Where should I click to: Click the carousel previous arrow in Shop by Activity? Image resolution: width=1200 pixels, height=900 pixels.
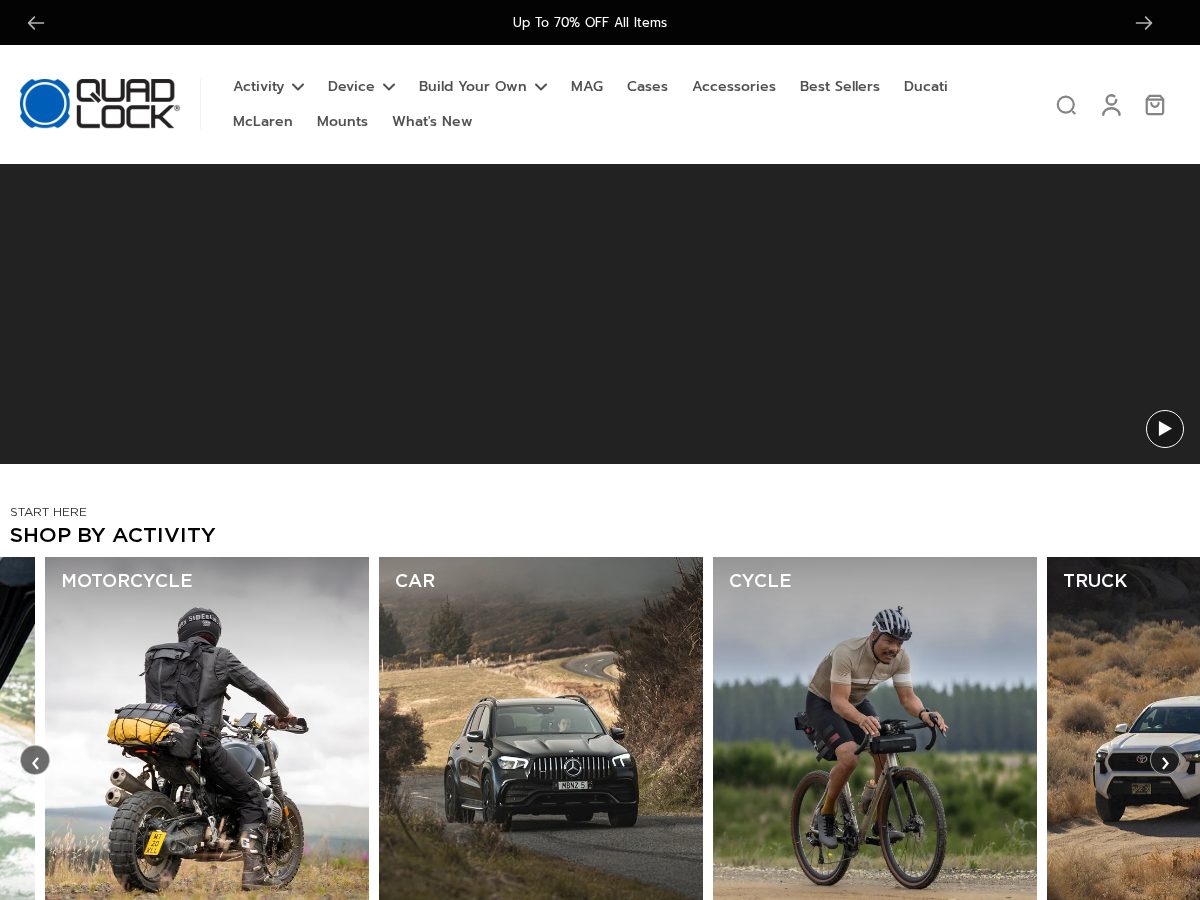(35, 760)
